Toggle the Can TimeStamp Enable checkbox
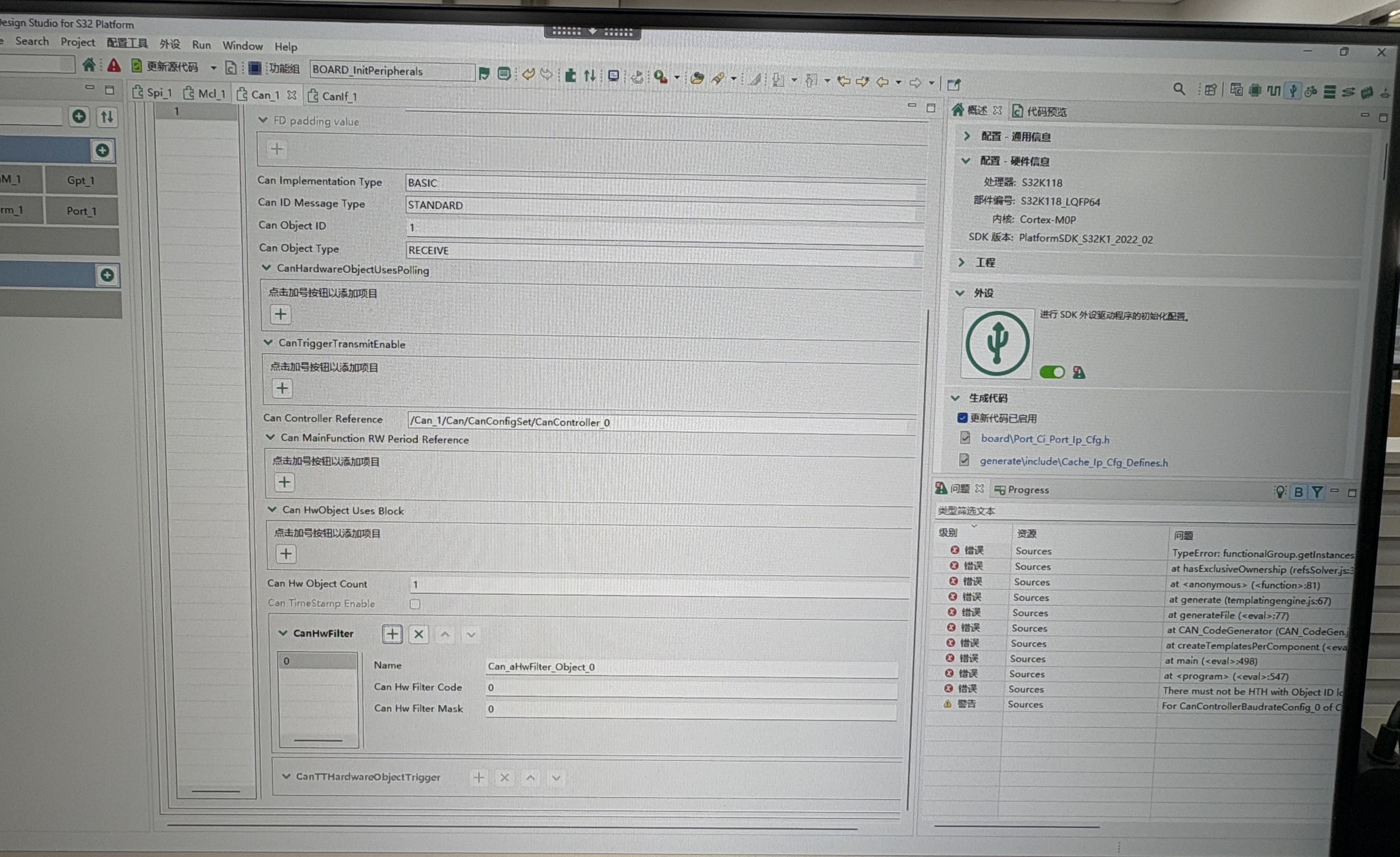1400x857 pixels. [415, 604]
